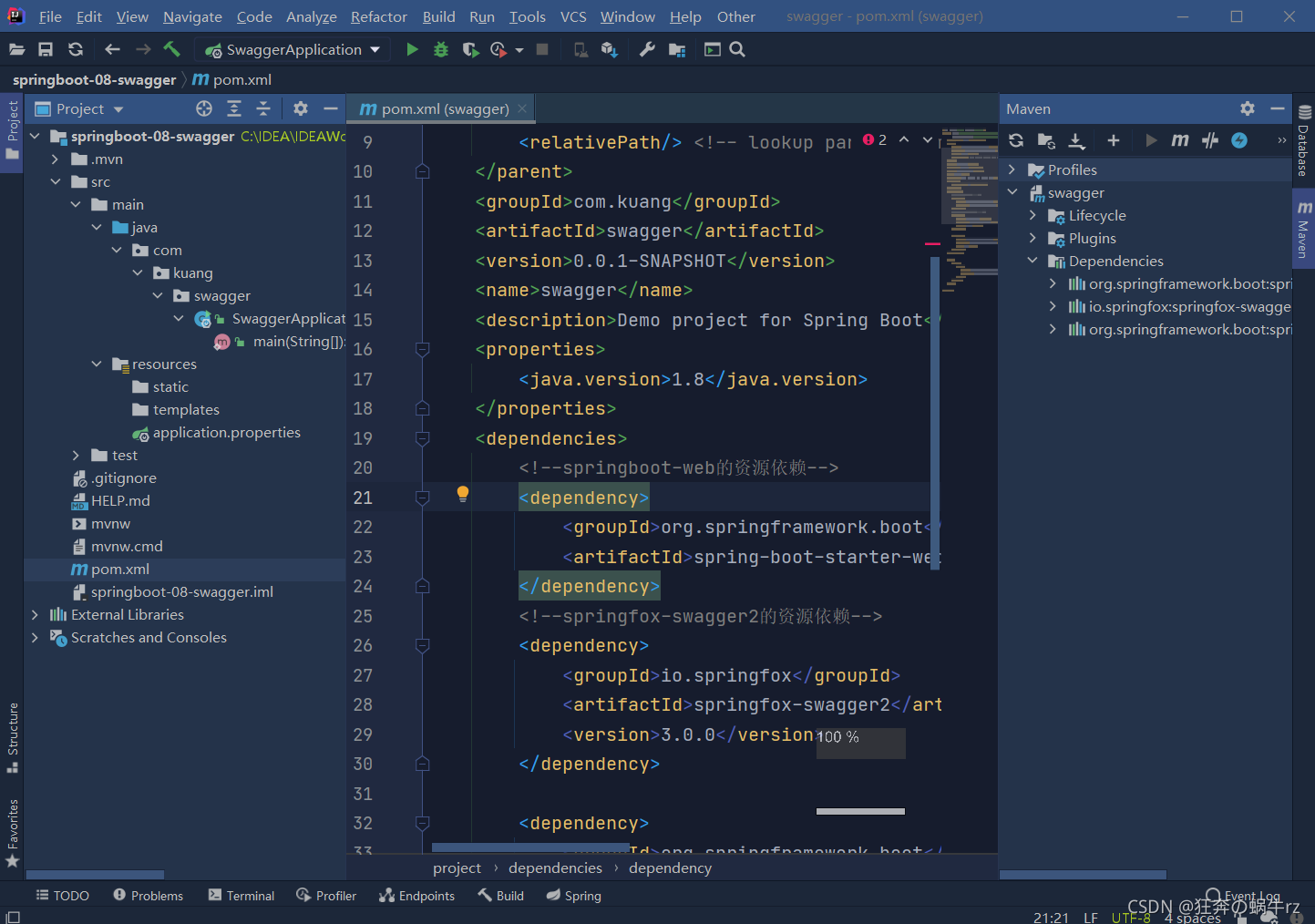Expand the .mvn folder
Viewport: 1315px width, 924px height.
pyautogui.click(x=56, y=159)
